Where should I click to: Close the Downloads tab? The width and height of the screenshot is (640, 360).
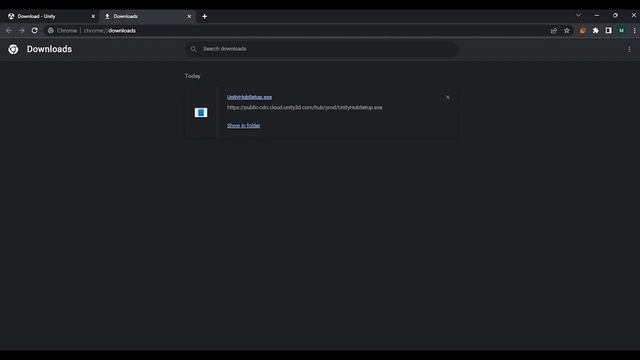189,16
